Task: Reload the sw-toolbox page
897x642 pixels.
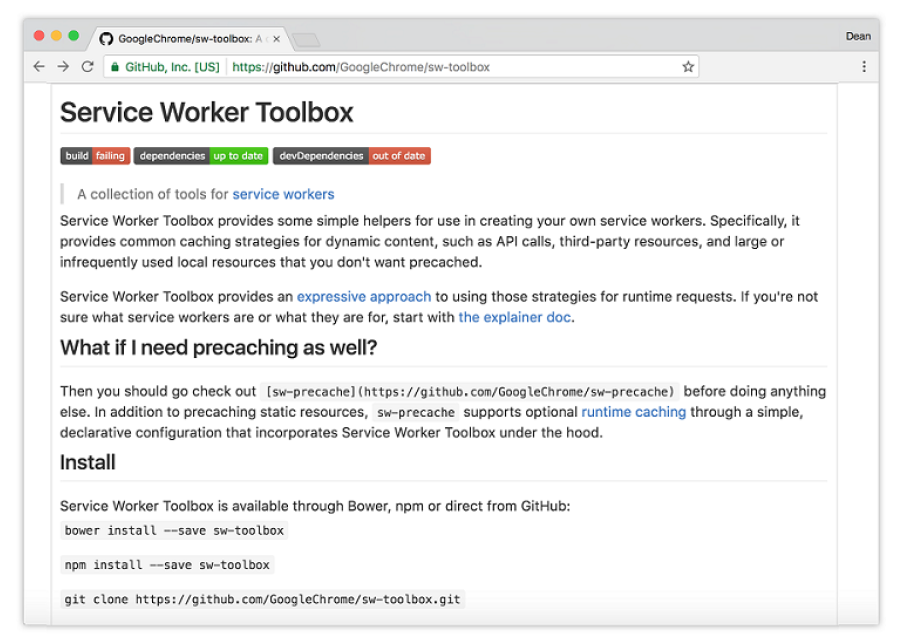Action: tap(88, 67)
